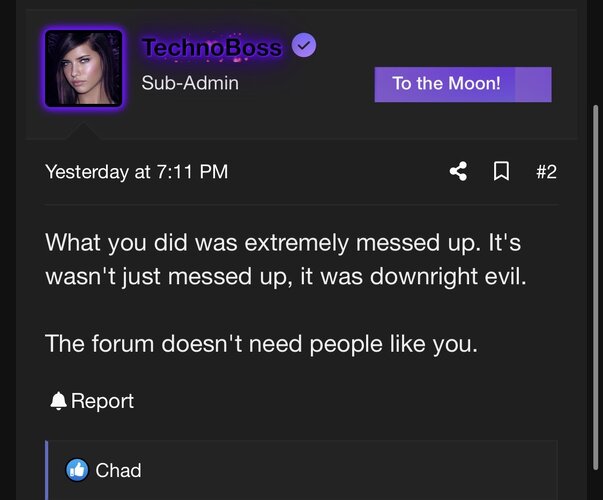The image size is (603, 500).
Task: Click the scrollbar track above the thumb
Action: [597, 50]
